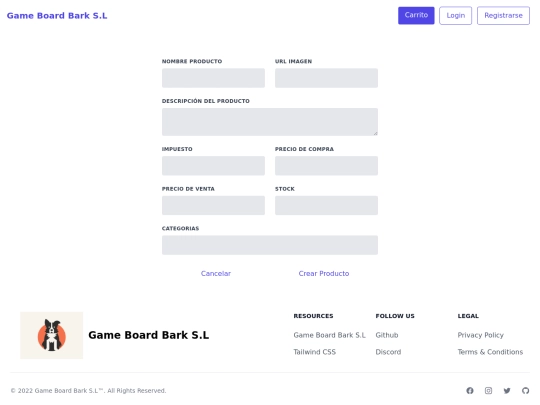Screen dimensions: 540x405
Task: Focus the Impuesto input field
Action: tap(213, 166)
